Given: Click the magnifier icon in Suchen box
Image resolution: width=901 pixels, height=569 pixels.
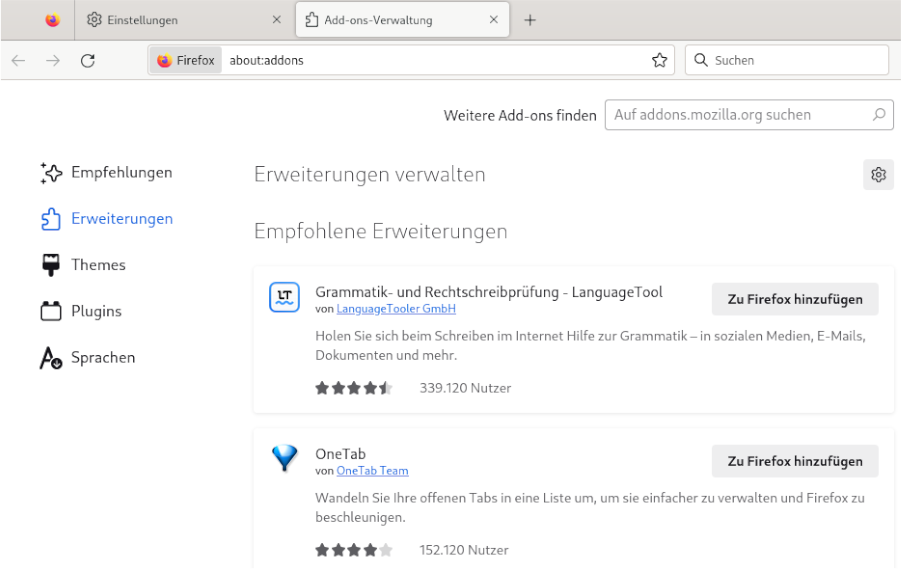Looking at the screenshot, I should click(x=700, y=60).
